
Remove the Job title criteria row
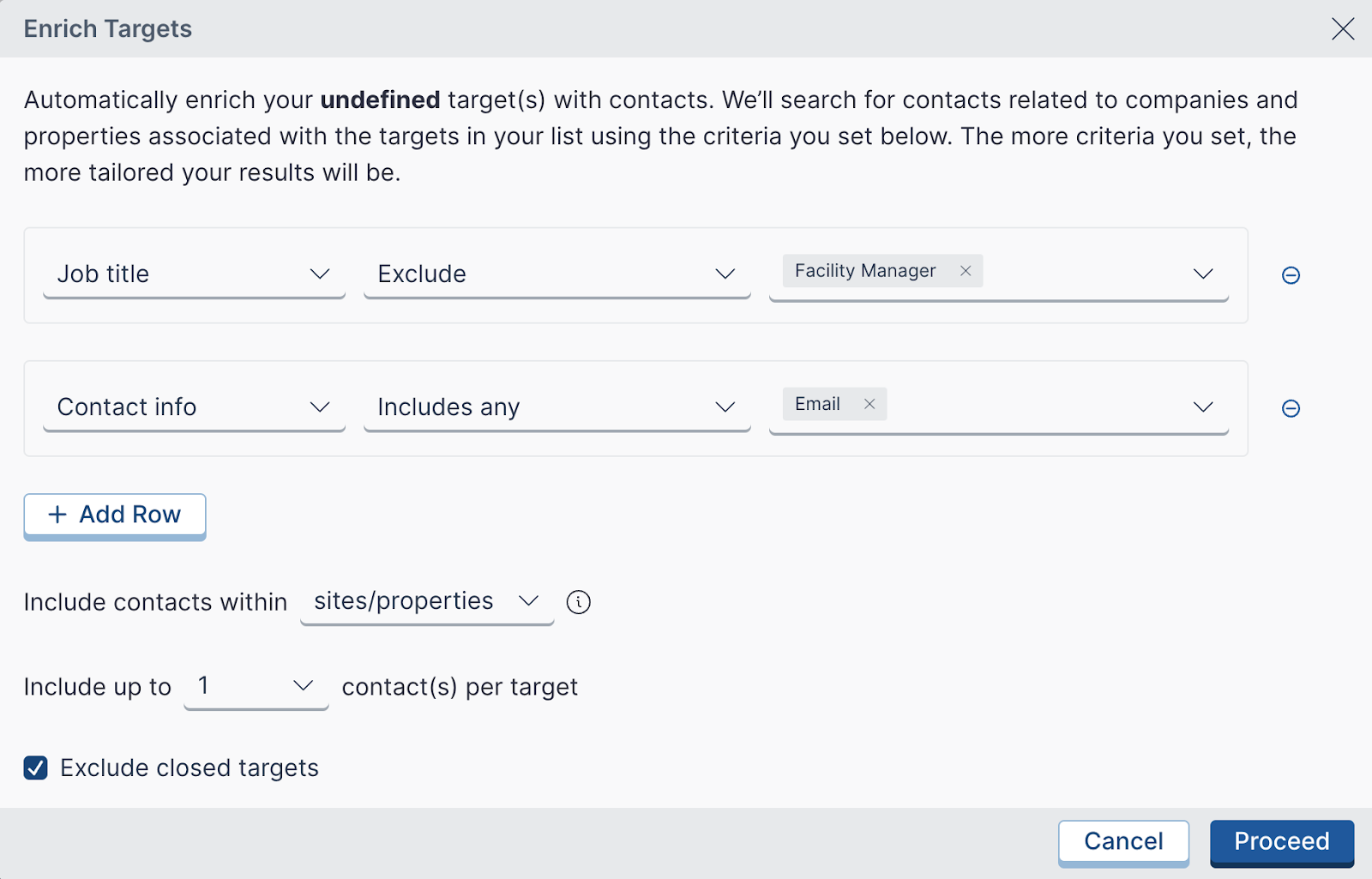point(1291,275)
